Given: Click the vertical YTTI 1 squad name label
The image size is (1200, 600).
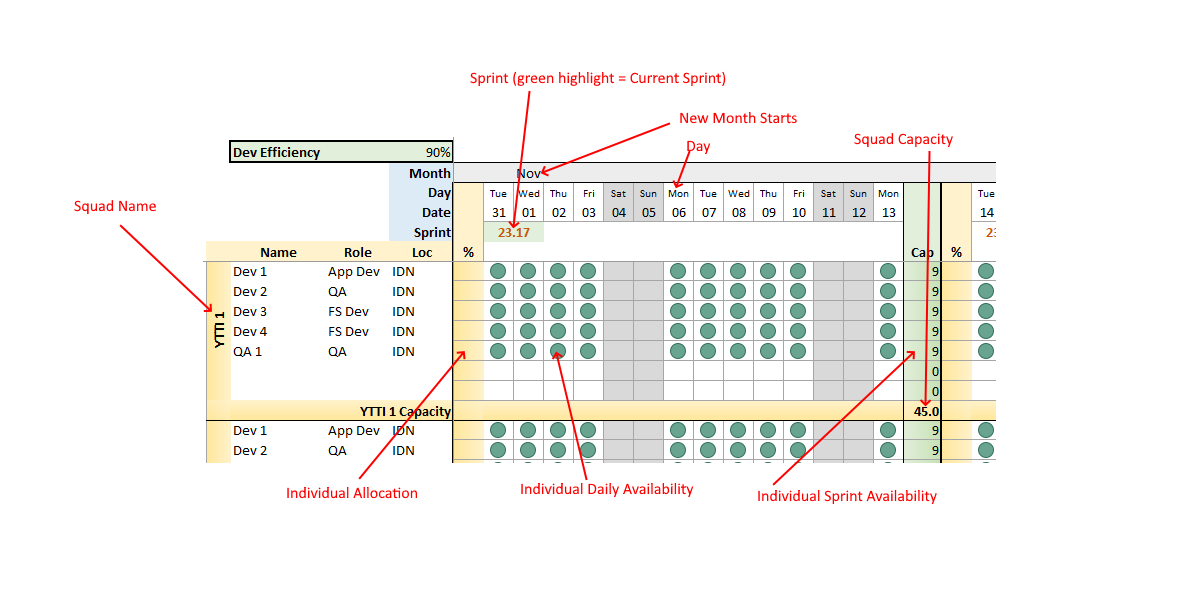Looking at the screenshot, I should click(x=219, y=330).
